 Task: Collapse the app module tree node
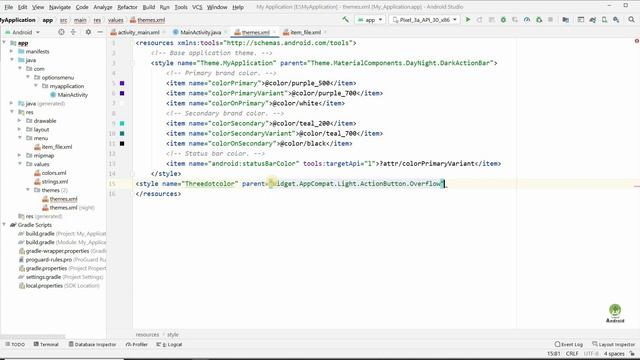(x=4, y=43)
